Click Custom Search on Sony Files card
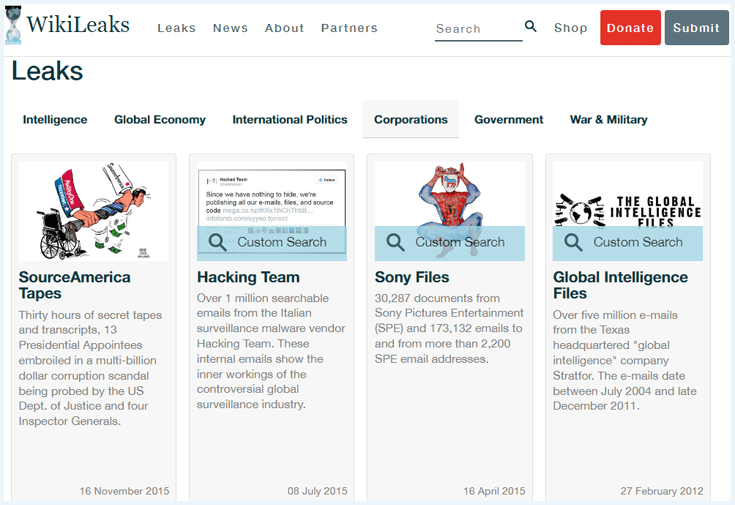 450,243
